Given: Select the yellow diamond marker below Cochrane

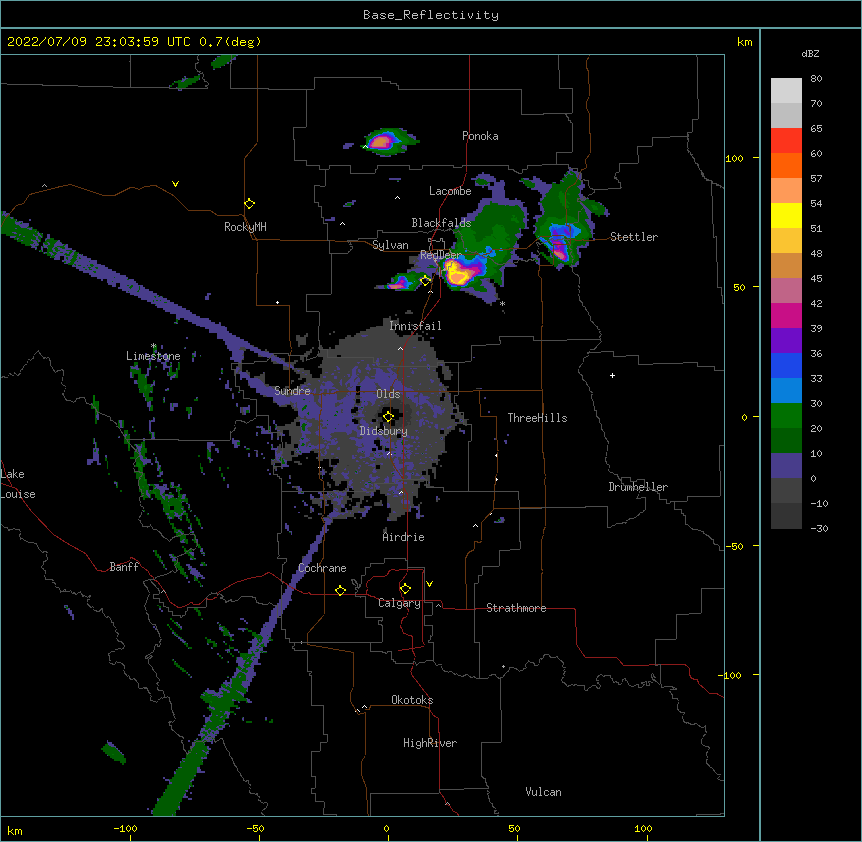Looking at the screenshot, I should (x=340, y=590).
